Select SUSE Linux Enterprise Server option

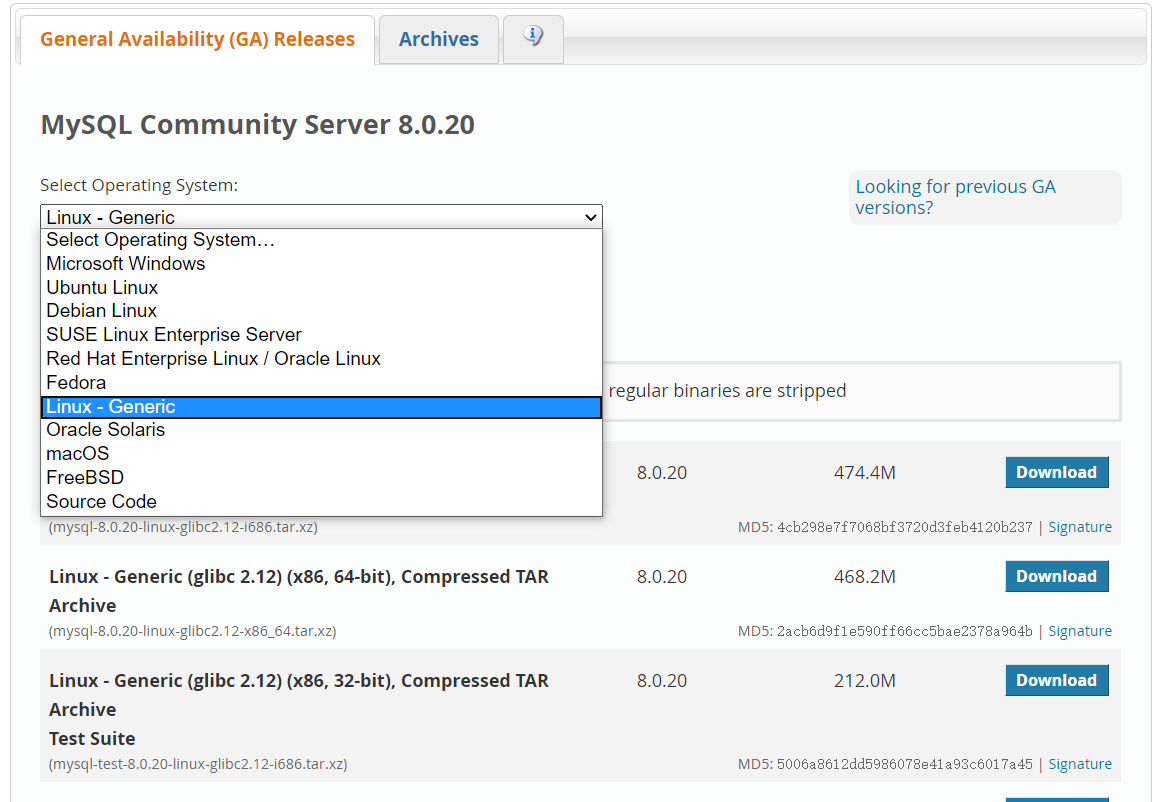174,335
